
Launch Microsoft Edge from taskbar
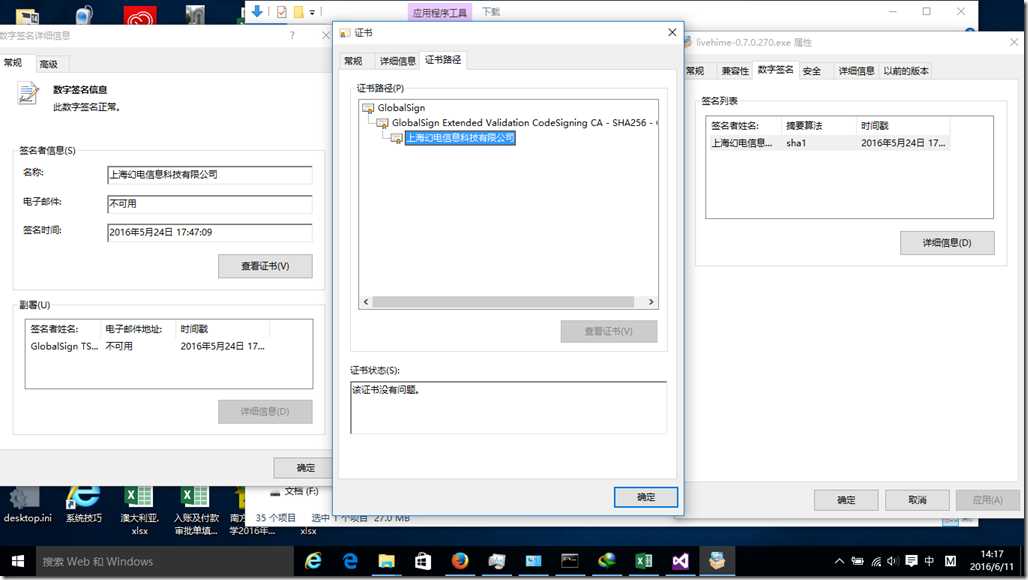350,561
